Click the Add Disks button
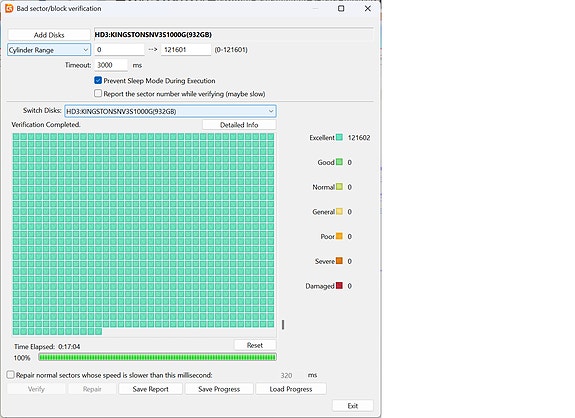This screenshot has width=575, height=418. tap(49, 35)
